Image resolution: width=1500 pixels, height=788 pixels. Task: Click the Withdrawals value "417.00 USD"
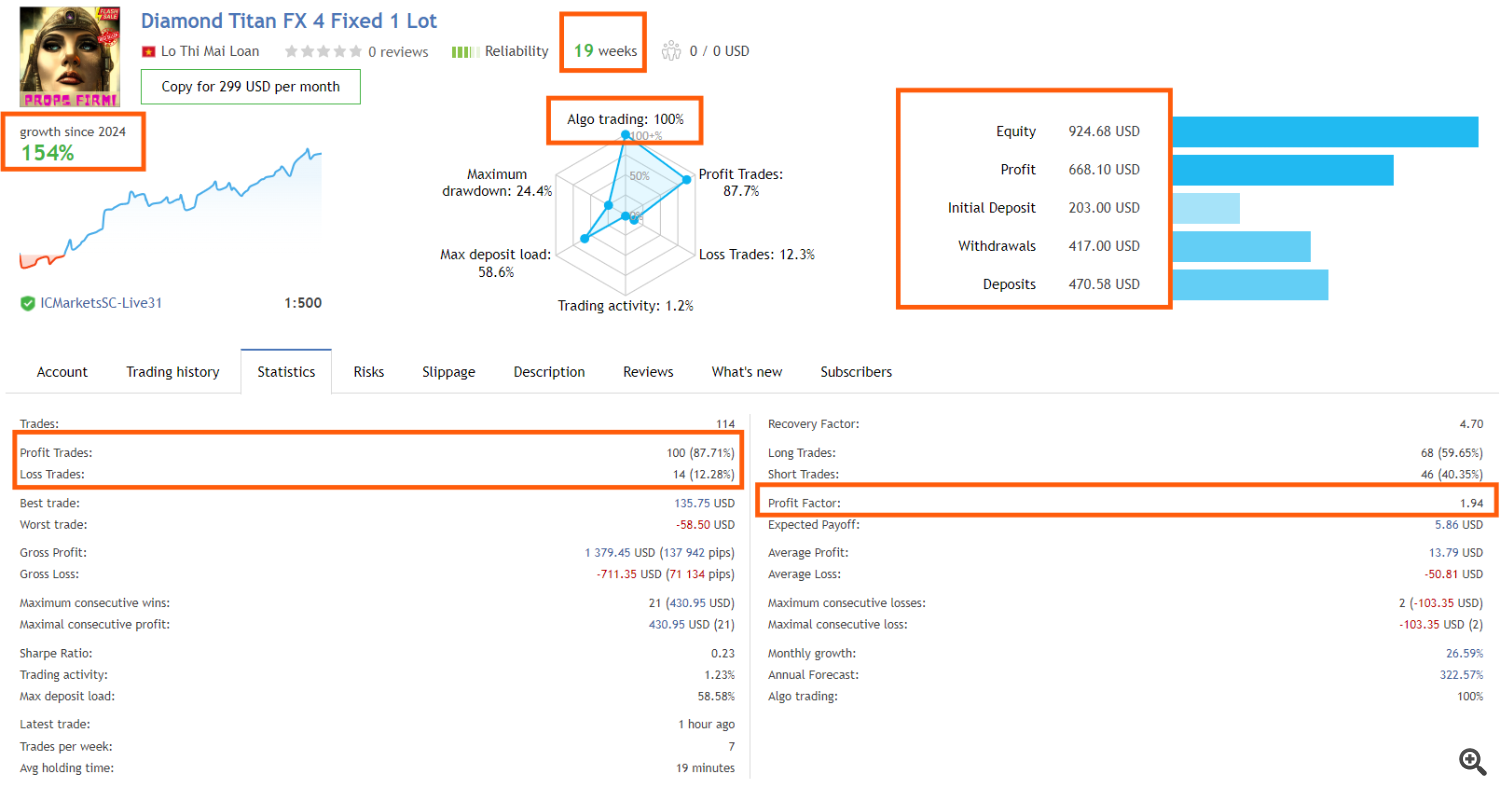(x=1104, y=246)
